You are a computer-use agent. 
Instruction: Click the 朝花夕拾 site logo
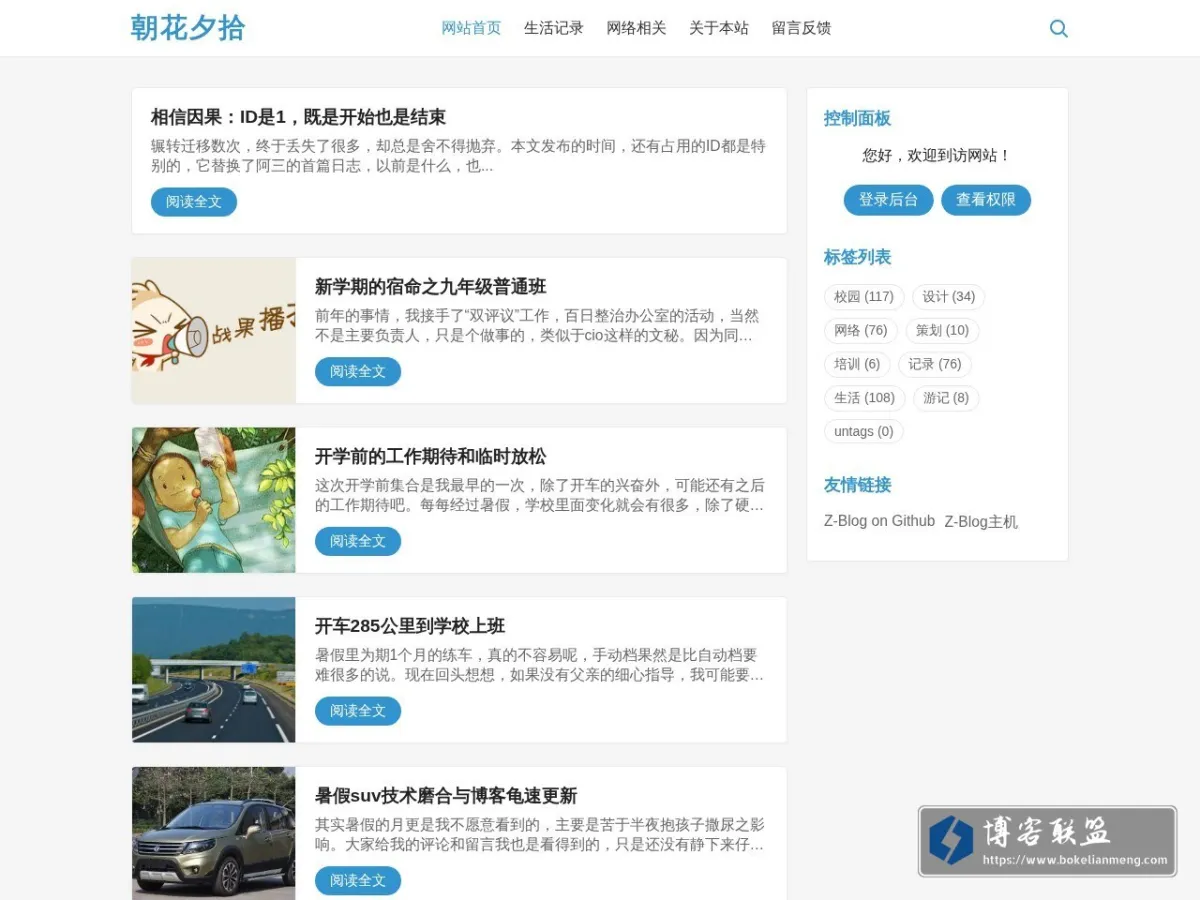pyautogui.click(x=188, y=28)
